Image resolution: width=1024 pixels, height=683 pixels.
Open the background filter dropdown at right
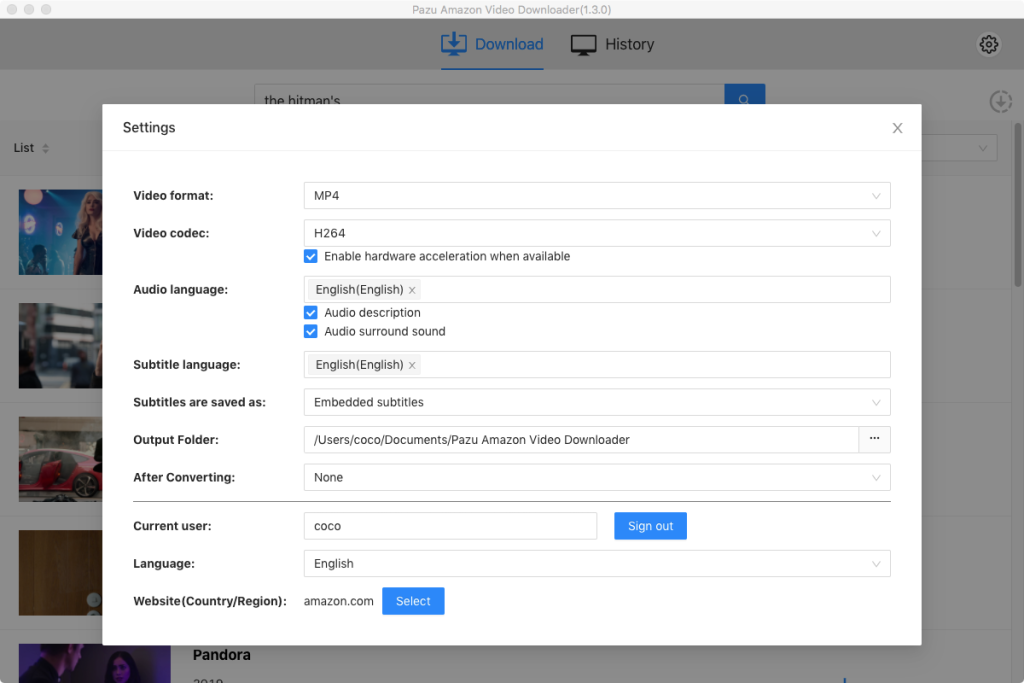pyautogui.click(x=959, y=148)
